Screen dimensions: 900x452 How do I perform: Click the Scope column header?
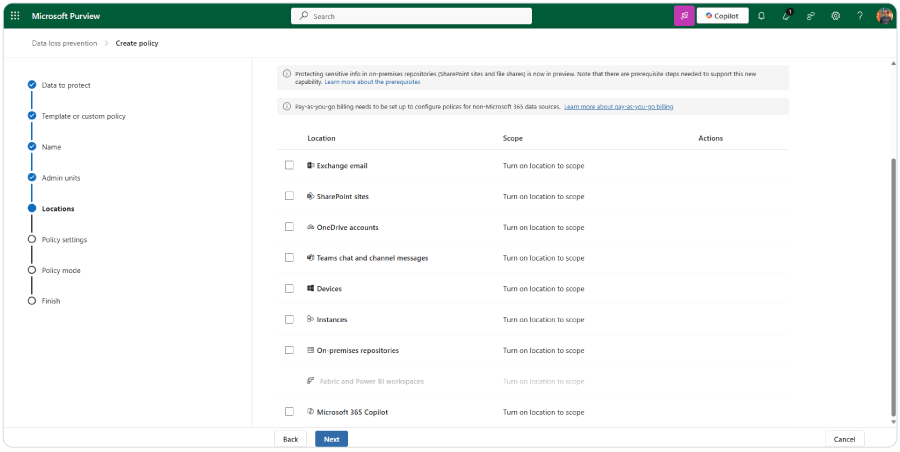pyautogui.click(x=513, y=138)
